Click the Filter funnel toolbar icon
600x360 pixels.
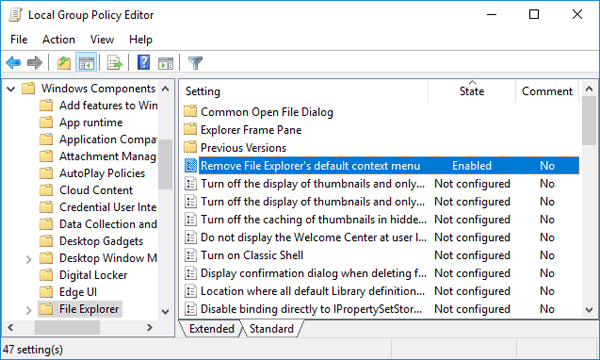[x=195, y=63]
